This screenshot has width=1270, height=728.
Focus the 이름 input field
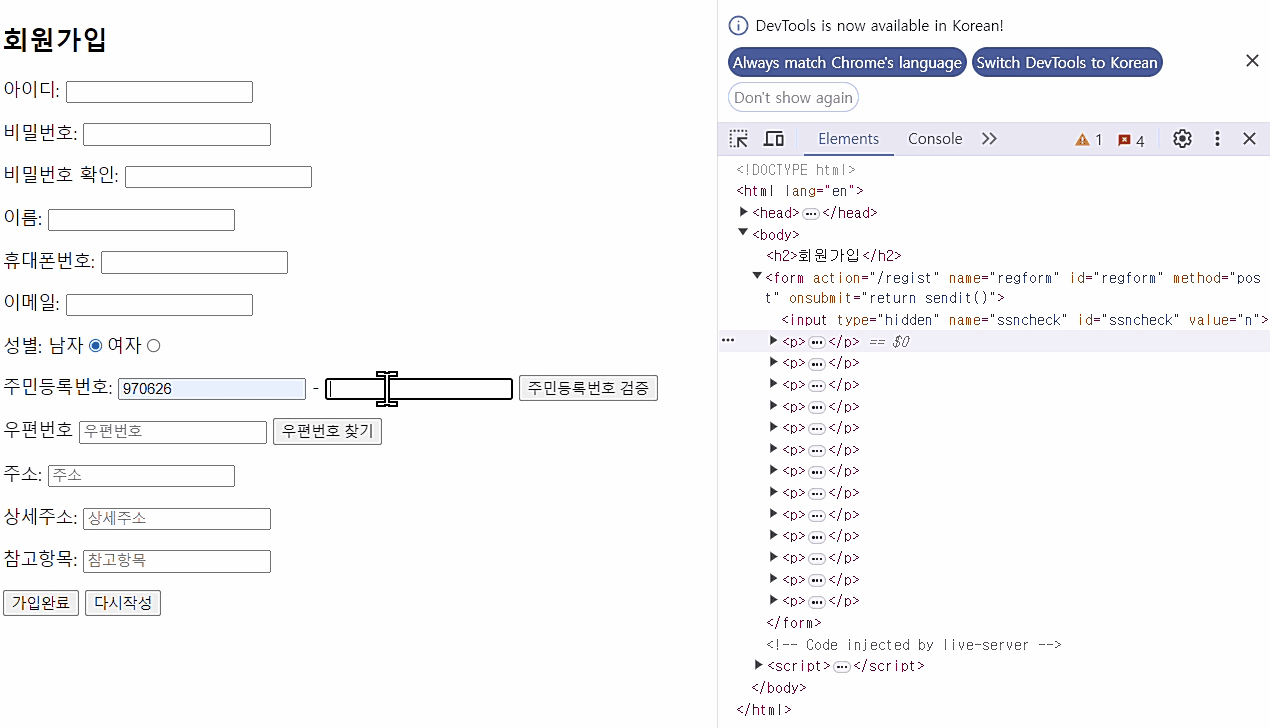[141, 220]
